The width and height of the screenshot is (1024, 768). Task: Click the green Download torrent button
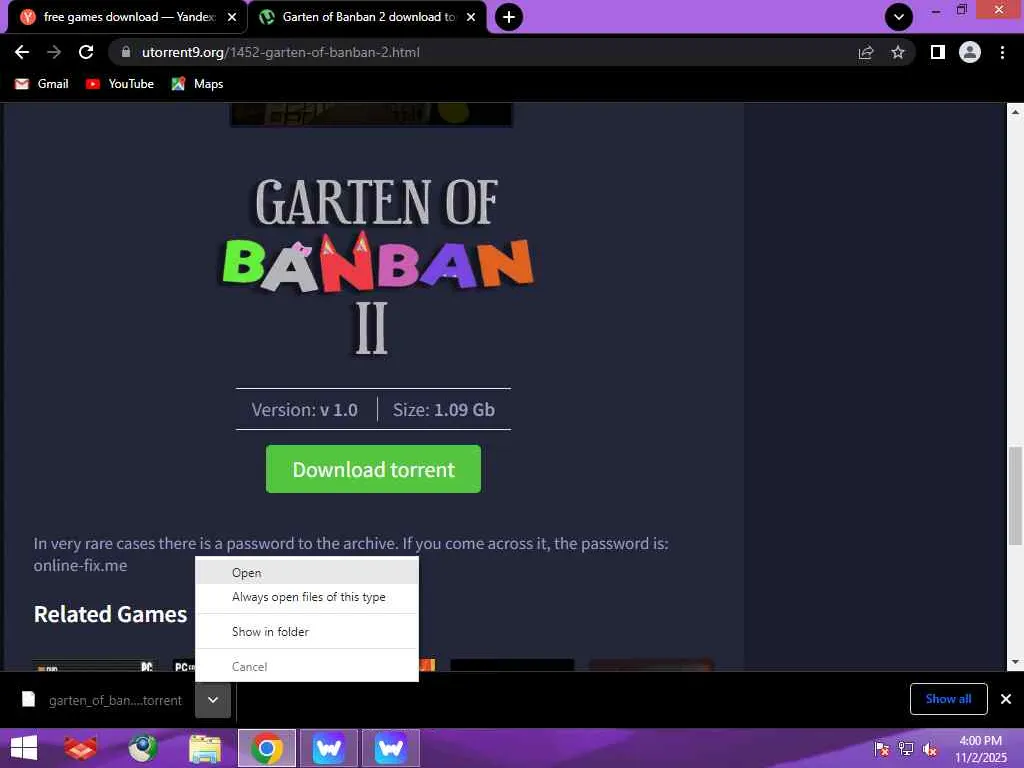pyautogui.click(x=374, y=469)
